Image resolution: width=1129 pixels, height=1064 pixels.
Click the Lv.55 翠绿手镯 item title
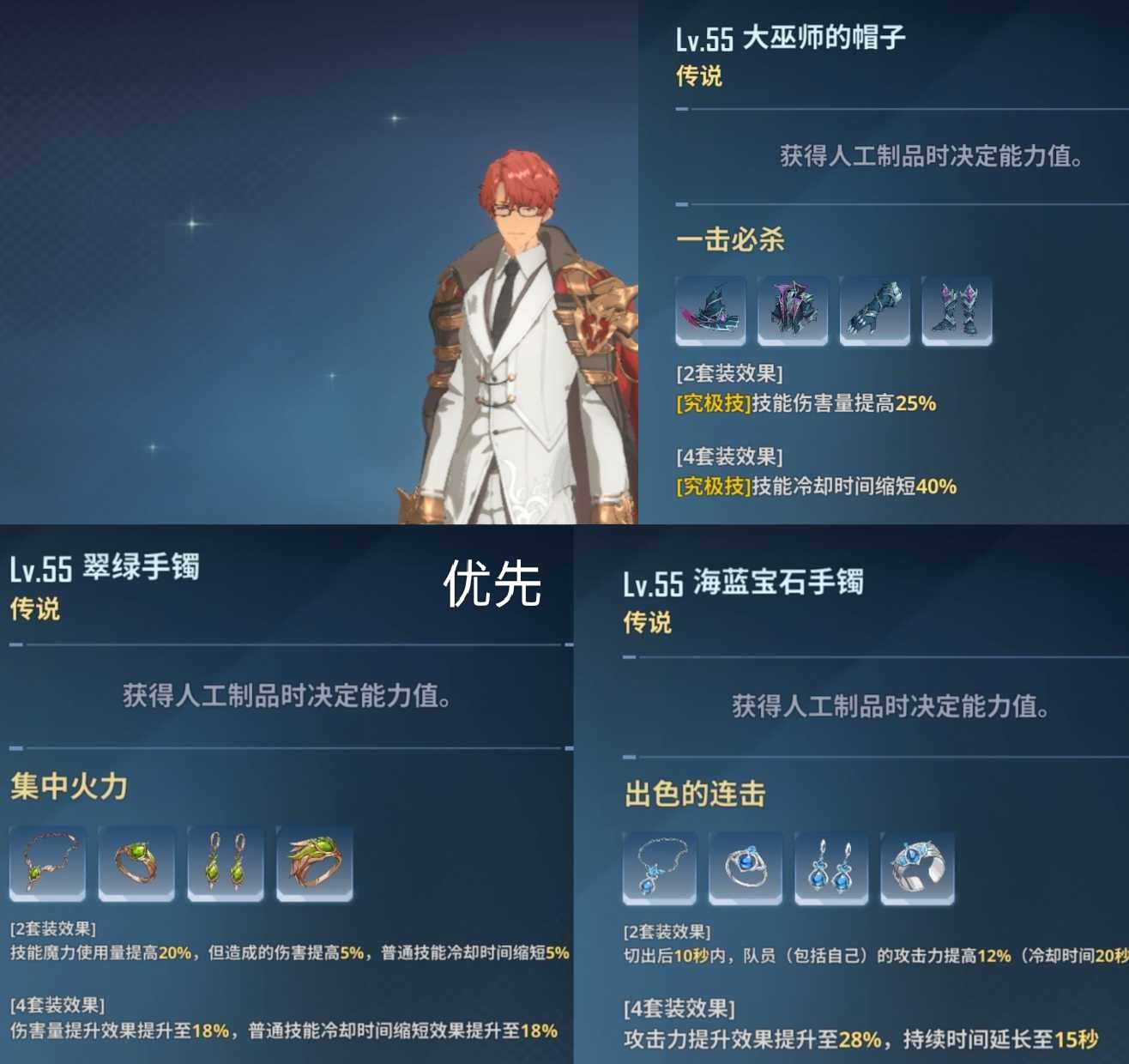(x=105, y=568)
